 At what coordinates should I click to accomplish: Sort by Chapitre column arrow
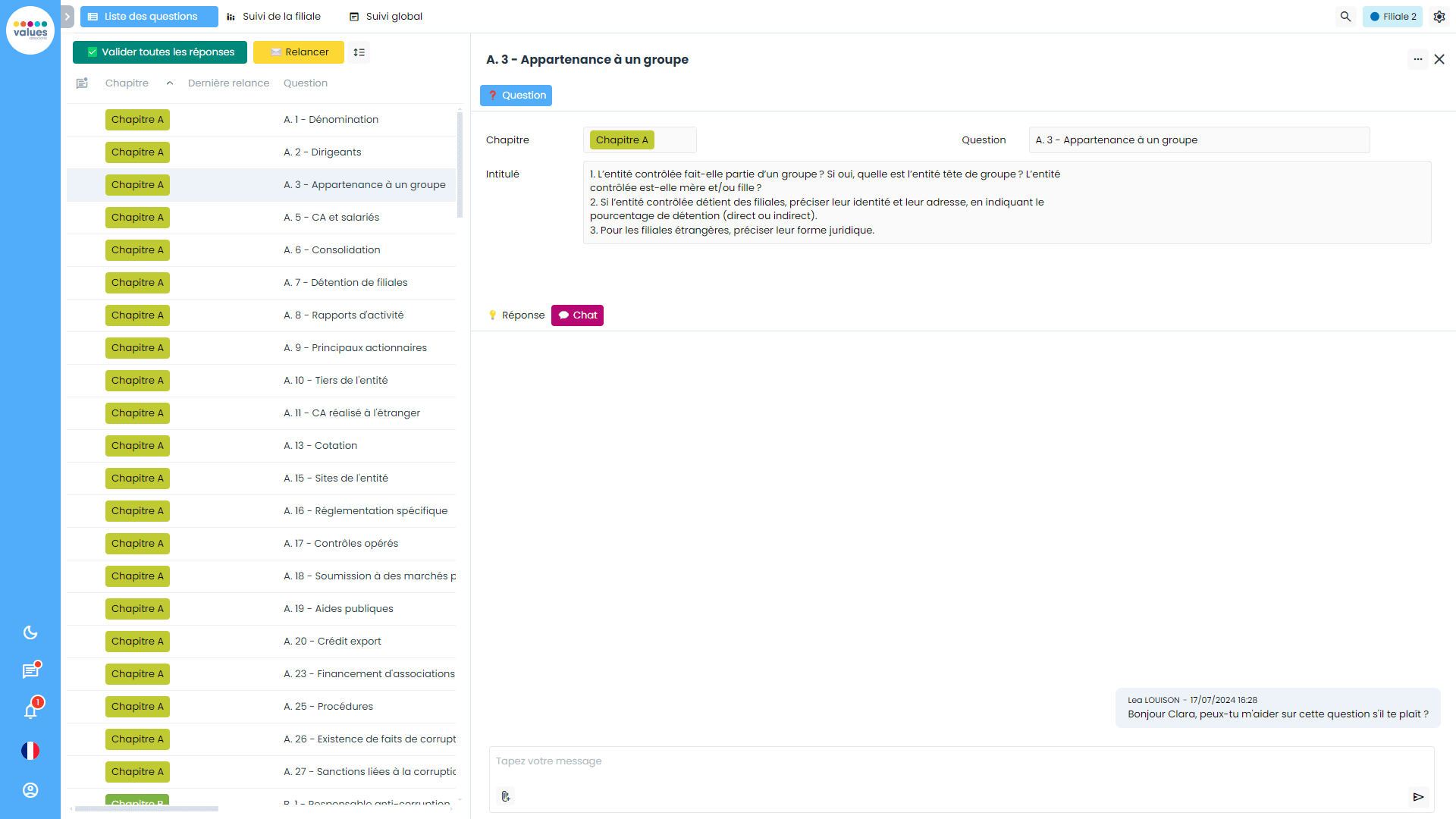170,83
